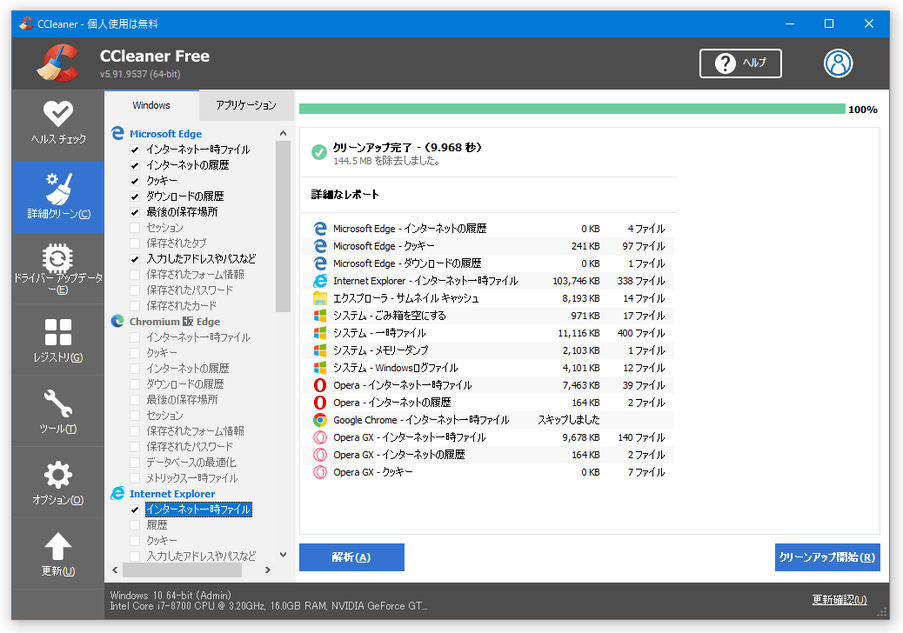903x633 pixels.
Task: Open the ドライバー アップデーター icon
Action: pos(58,258)
